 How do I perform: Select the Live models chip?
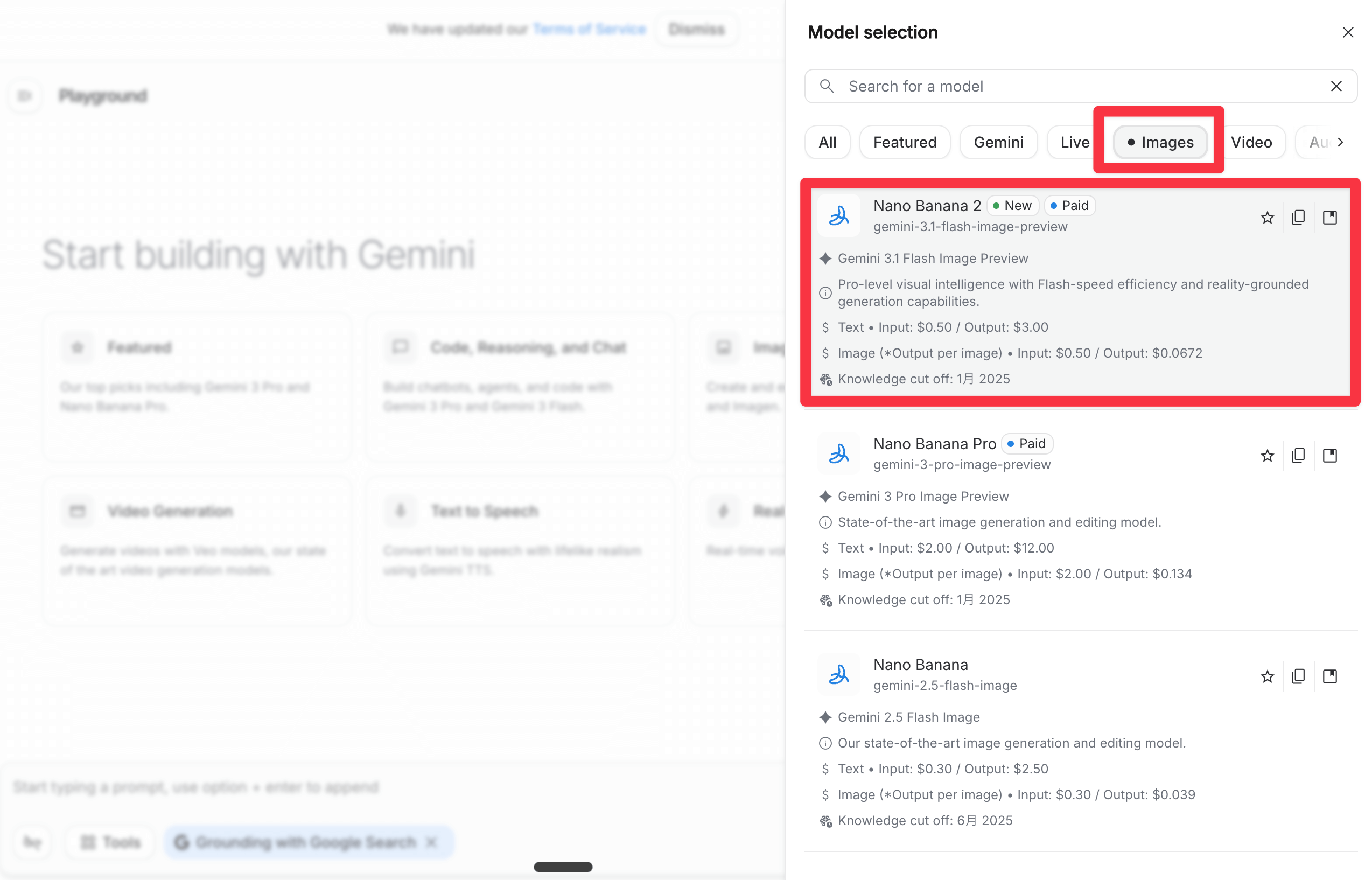1074,142
